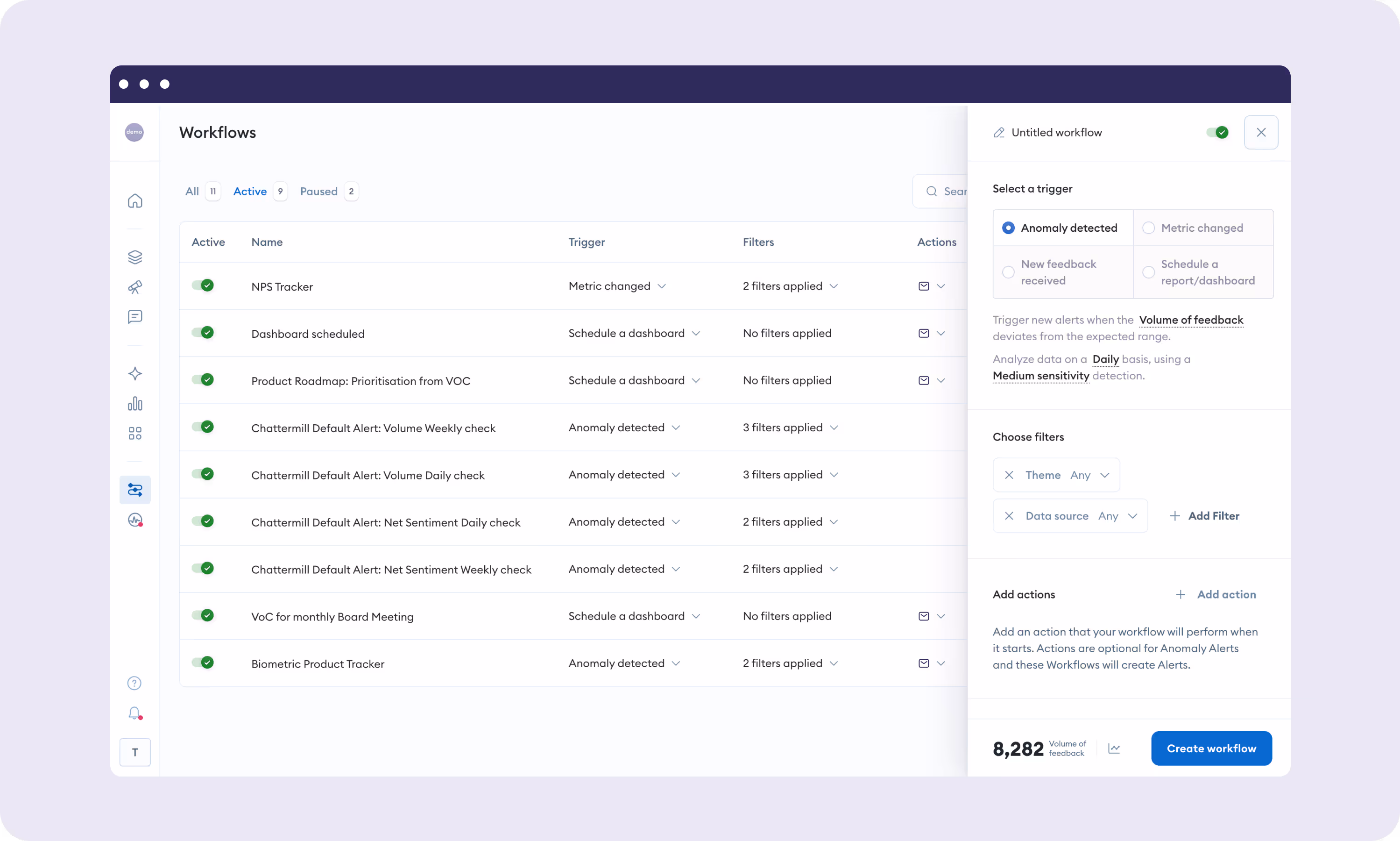Select the Metric changed trigger radio
This screenshot has width=1400, height=841.
point(1149,228)
